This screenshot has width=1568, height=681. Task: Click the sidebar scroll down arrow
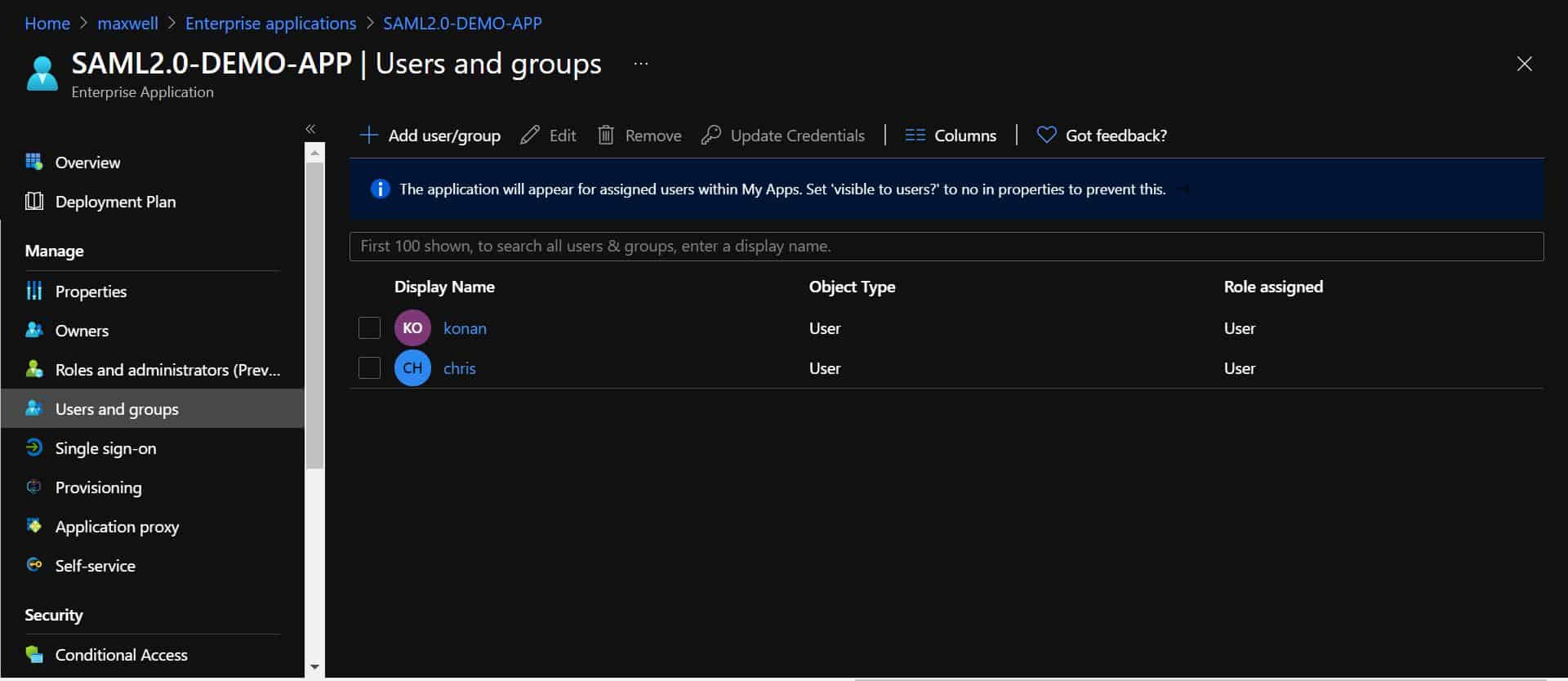tap(314, 667)
